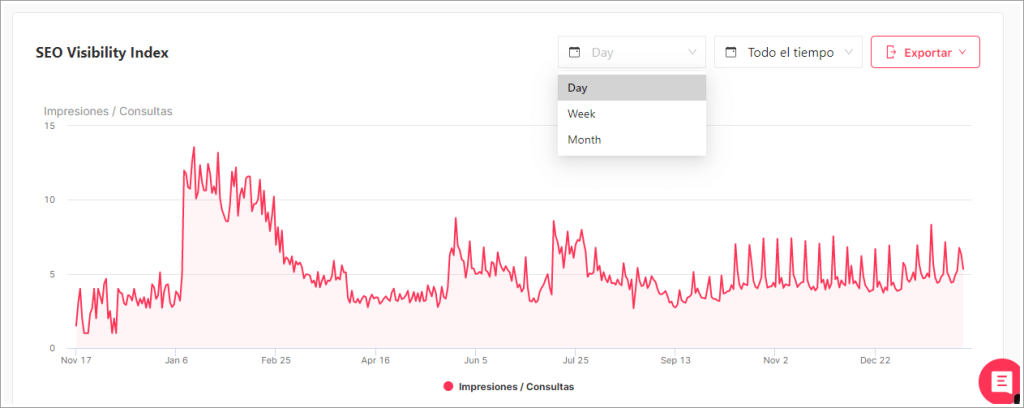This screenshot has height=408, width=1024.
Task: Click calendar icon beside Todo el tiempo
Action: 731,52
